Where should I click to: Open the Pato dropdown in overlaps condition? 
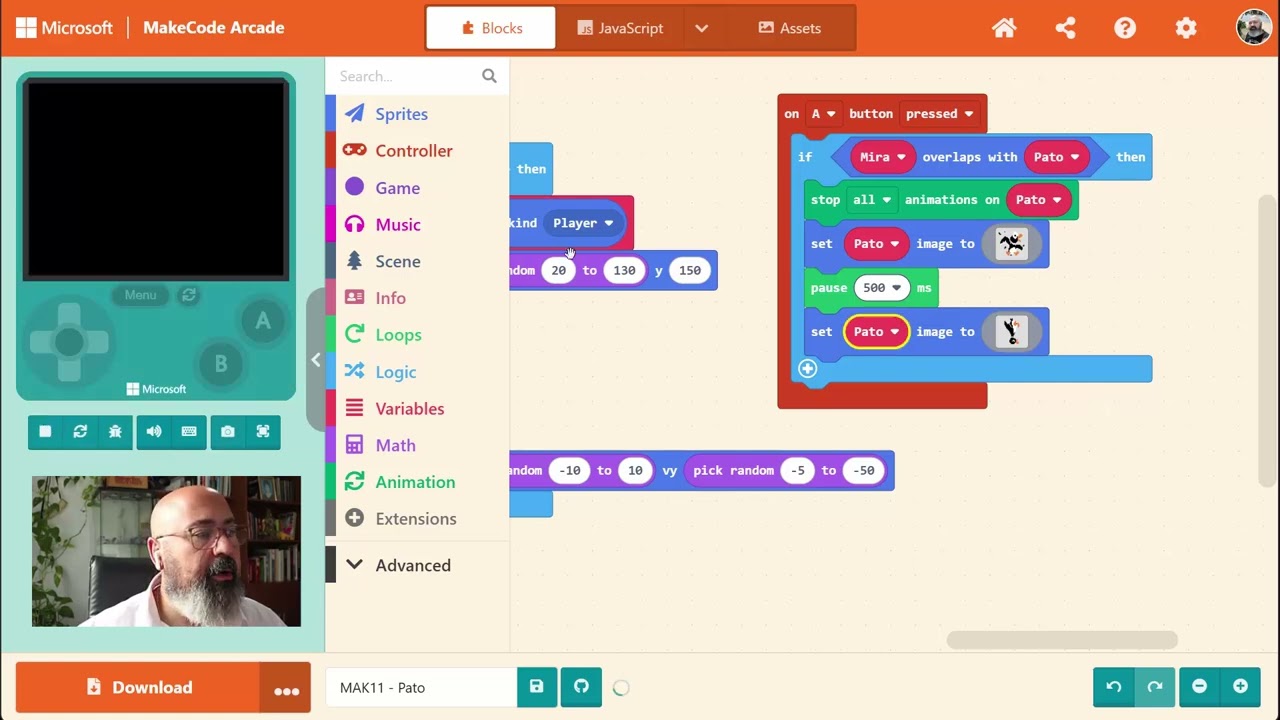coord(1057,157)
